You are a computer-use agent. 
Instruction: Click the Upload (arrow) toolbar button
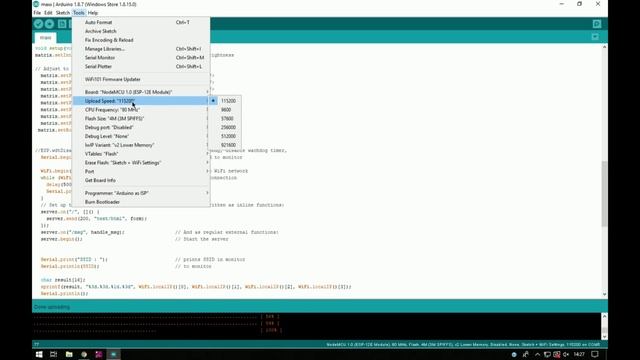click(49, 24)
